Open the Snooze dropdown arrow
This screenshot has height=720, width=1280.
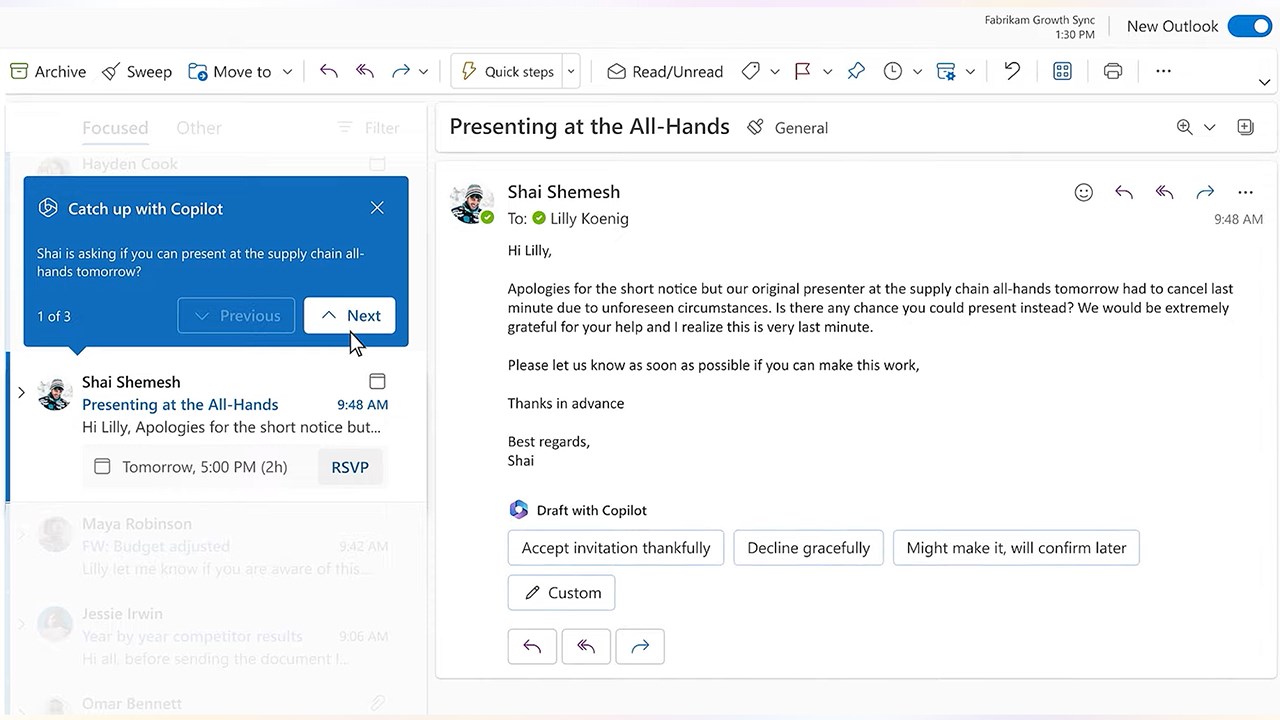pyautogui.click(x=917, y=71)
